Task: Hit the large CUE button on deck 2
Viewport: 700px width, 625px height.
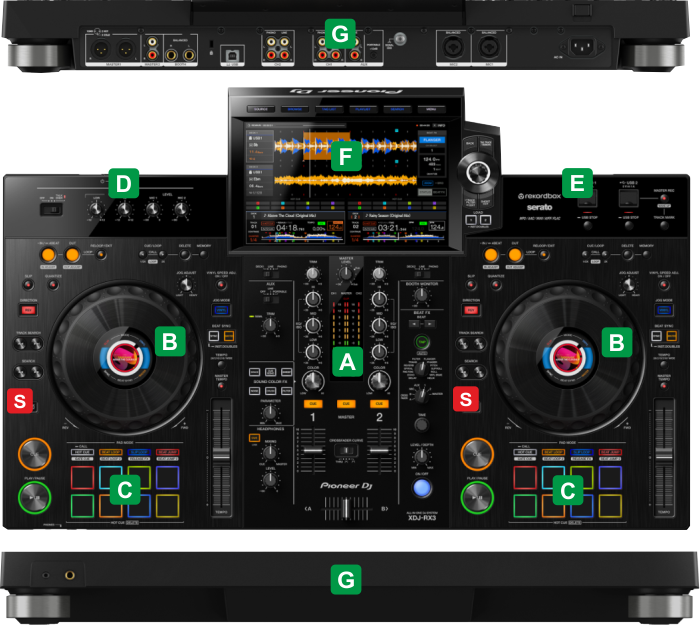Action: (x=477, y=454)
